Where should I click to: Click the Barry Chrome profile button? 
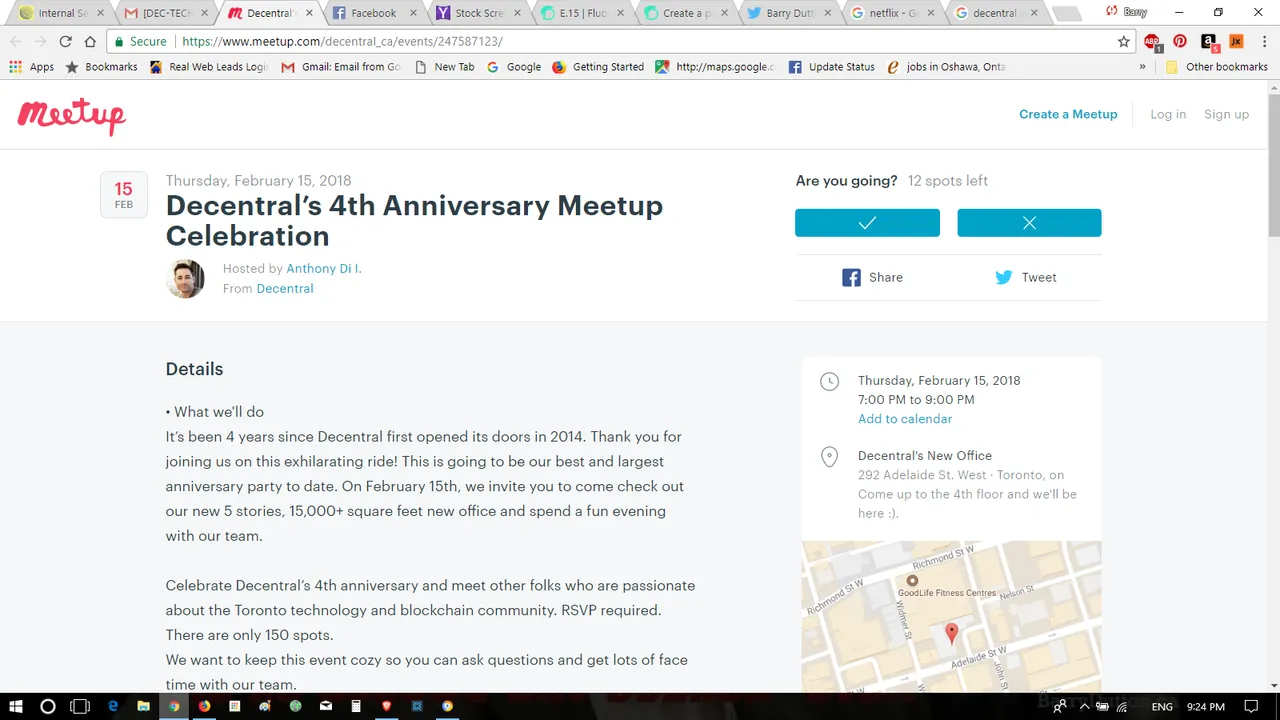1126,12
